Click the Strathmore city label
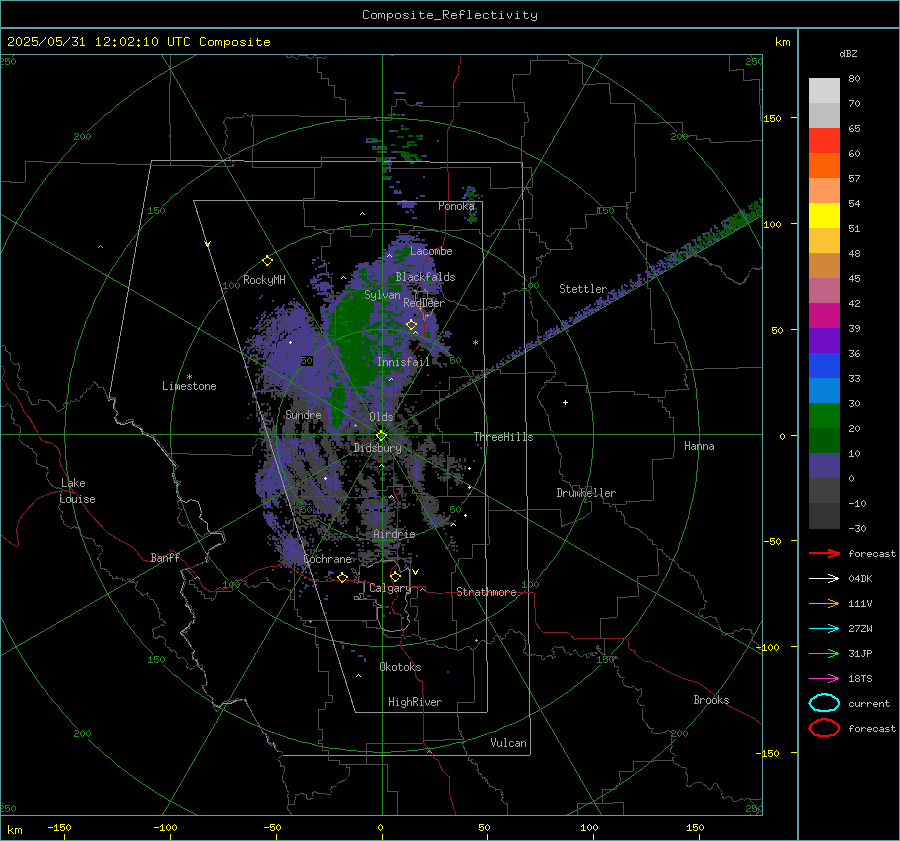This screenshot has width=900, height=841. (486, 592)
